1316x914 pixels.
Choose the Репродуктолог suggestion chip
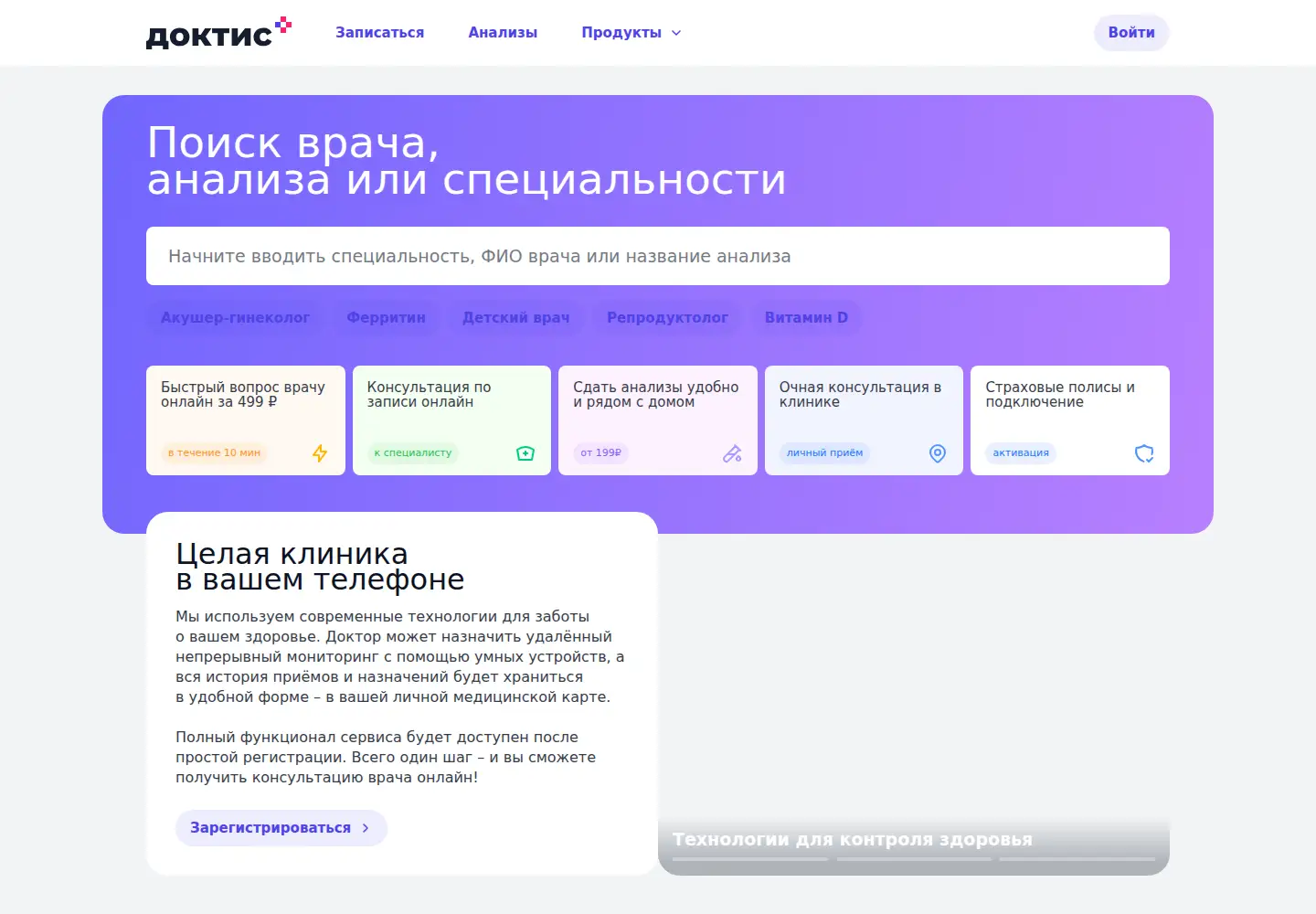coord(667,318)
